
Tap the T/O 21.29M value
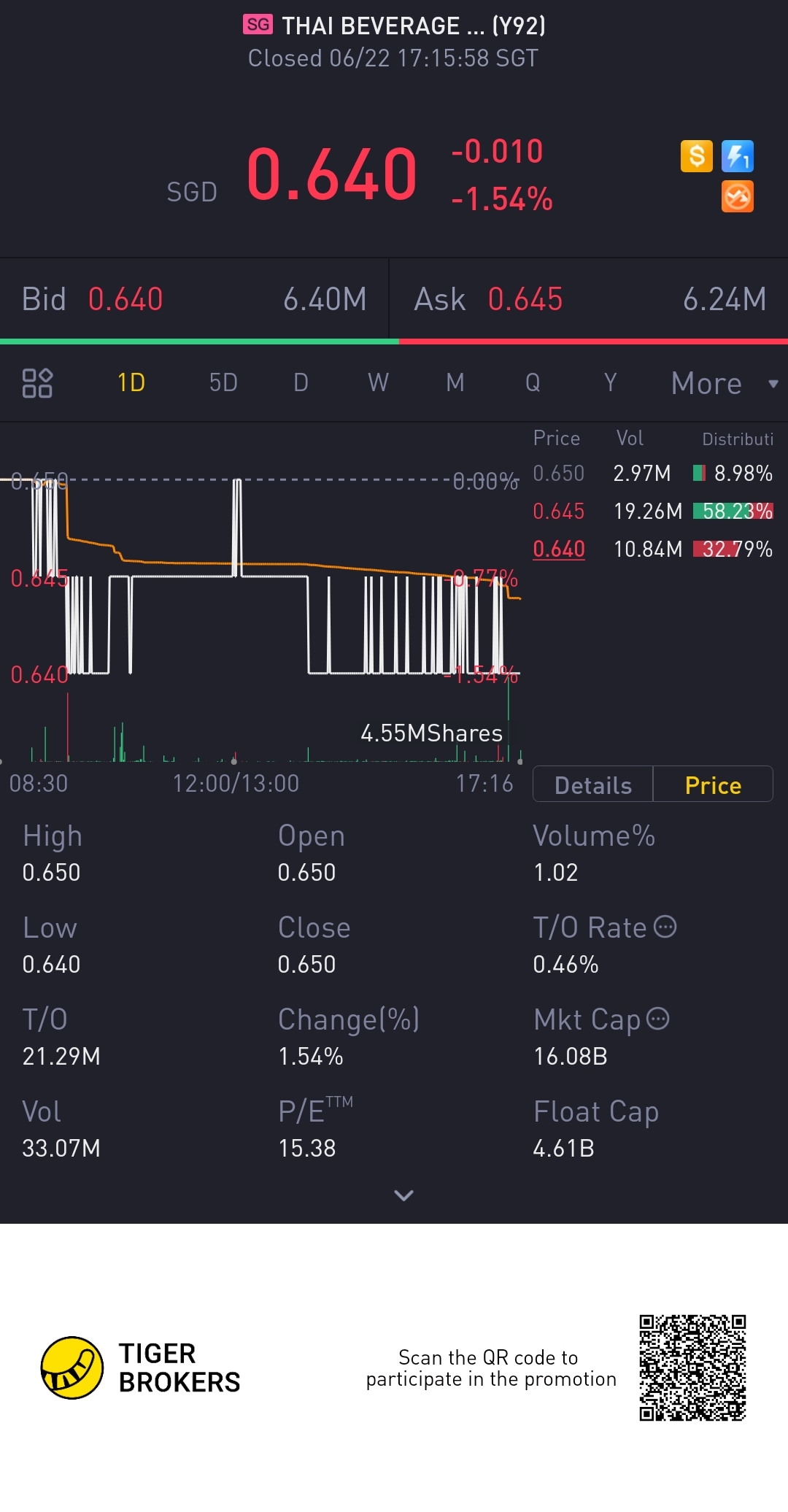coord(61,1056)
